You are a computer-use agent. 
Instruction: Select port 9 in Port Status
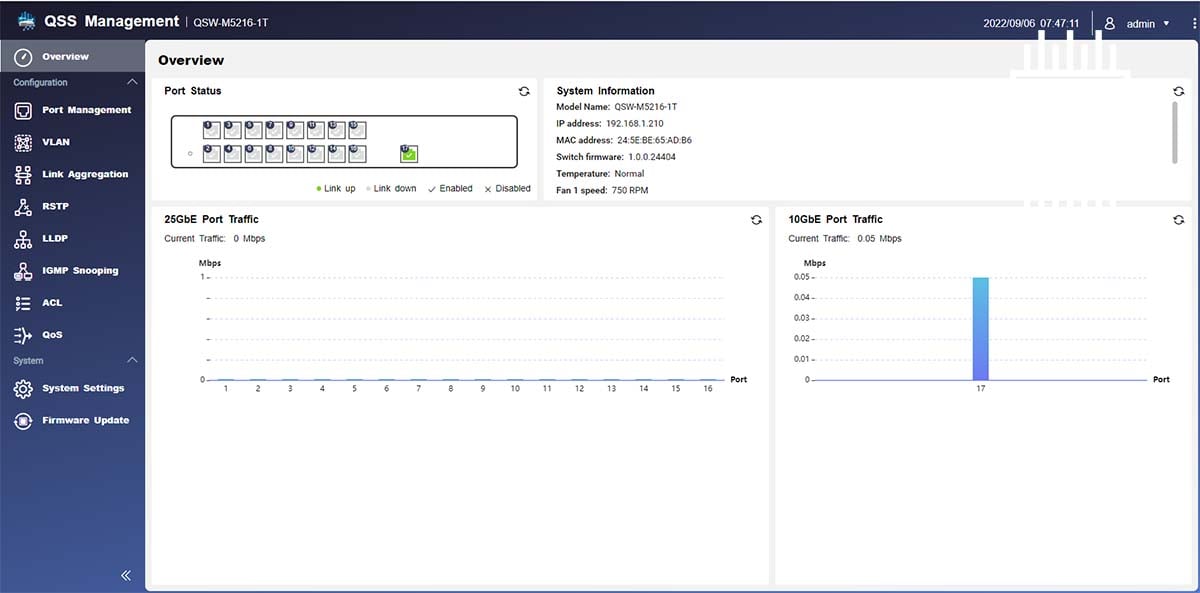pos(295,130)
